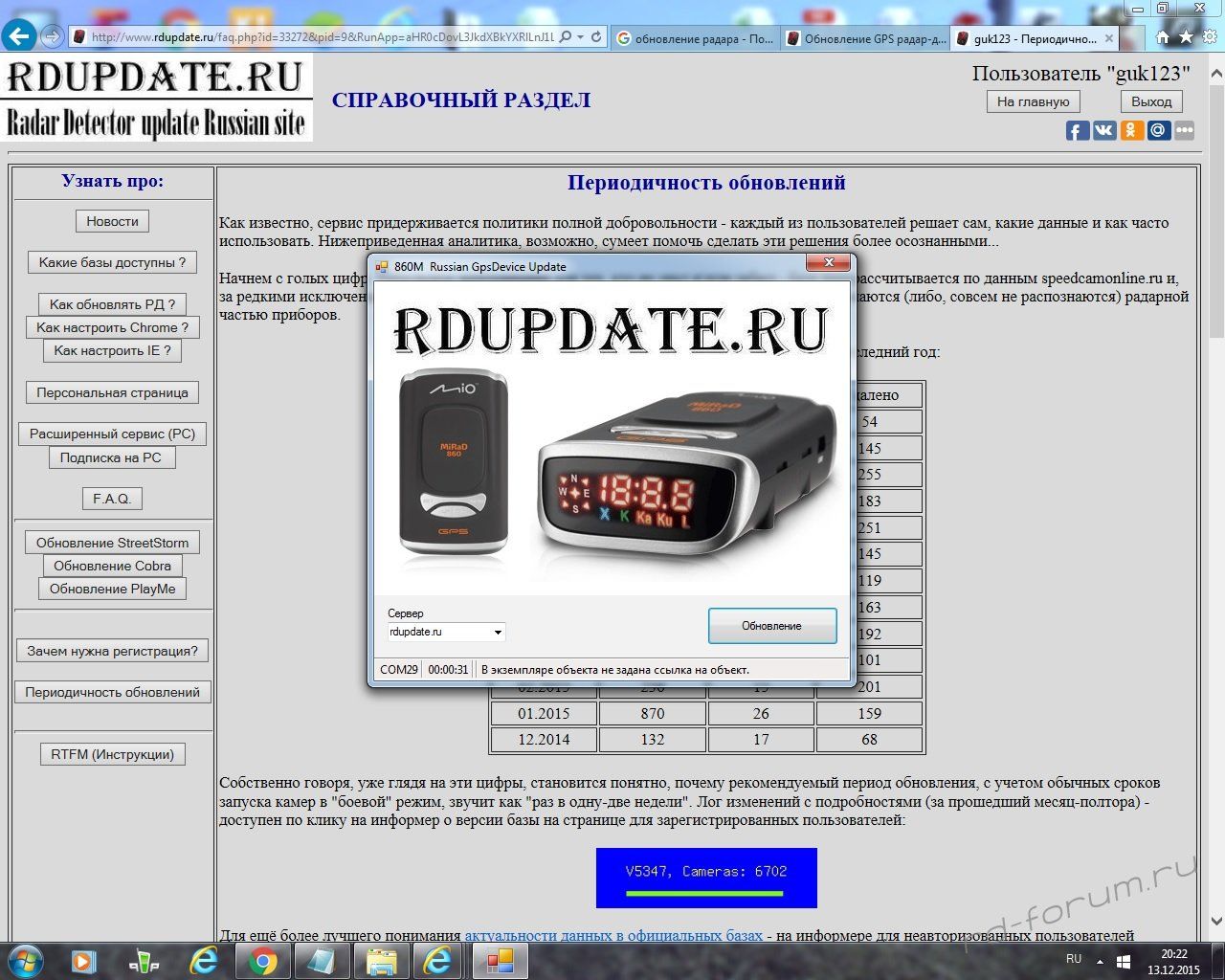The image size is (1225, 980).
Task: Open the browser Home icon
Action: click(x=1163, y=37)
